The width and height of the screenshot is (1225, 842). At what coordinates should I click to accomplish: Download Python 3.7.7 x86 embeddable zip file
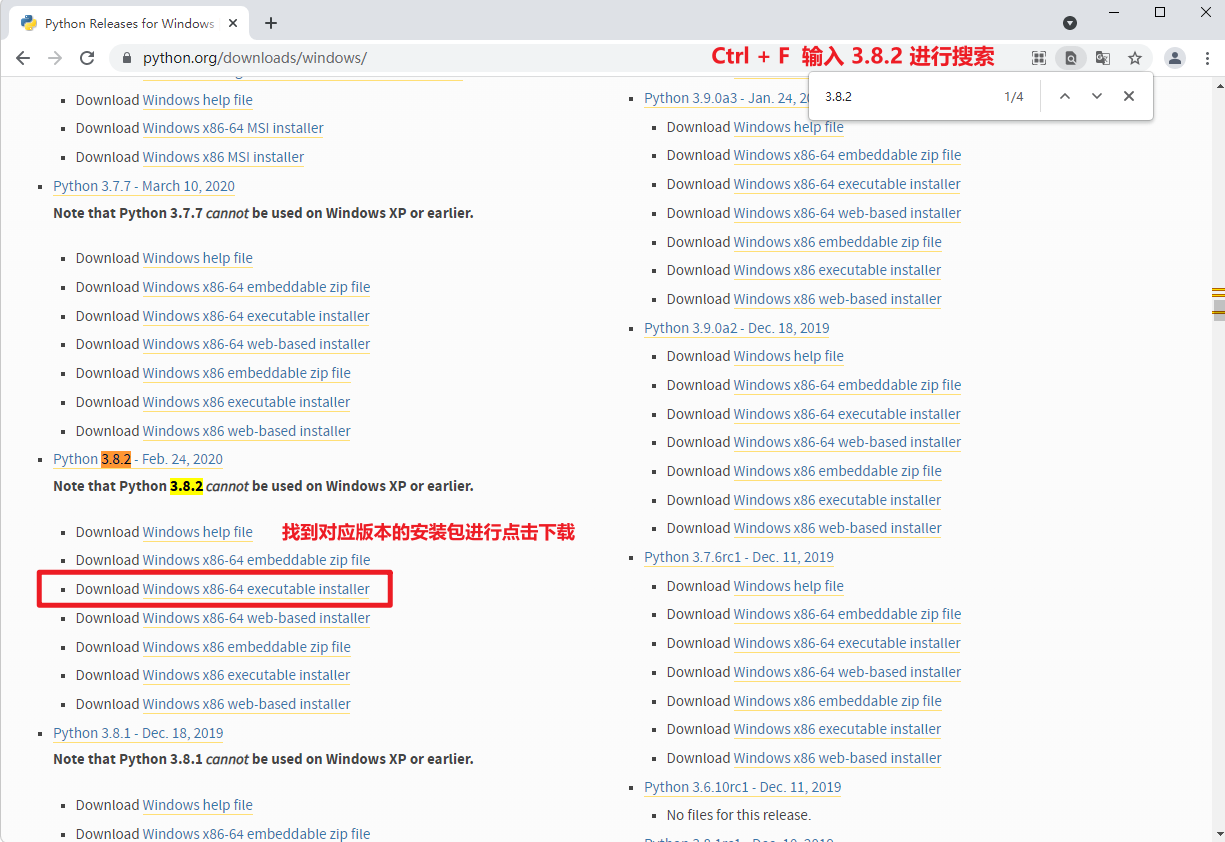pyautogui.click(x=247, y=373)
